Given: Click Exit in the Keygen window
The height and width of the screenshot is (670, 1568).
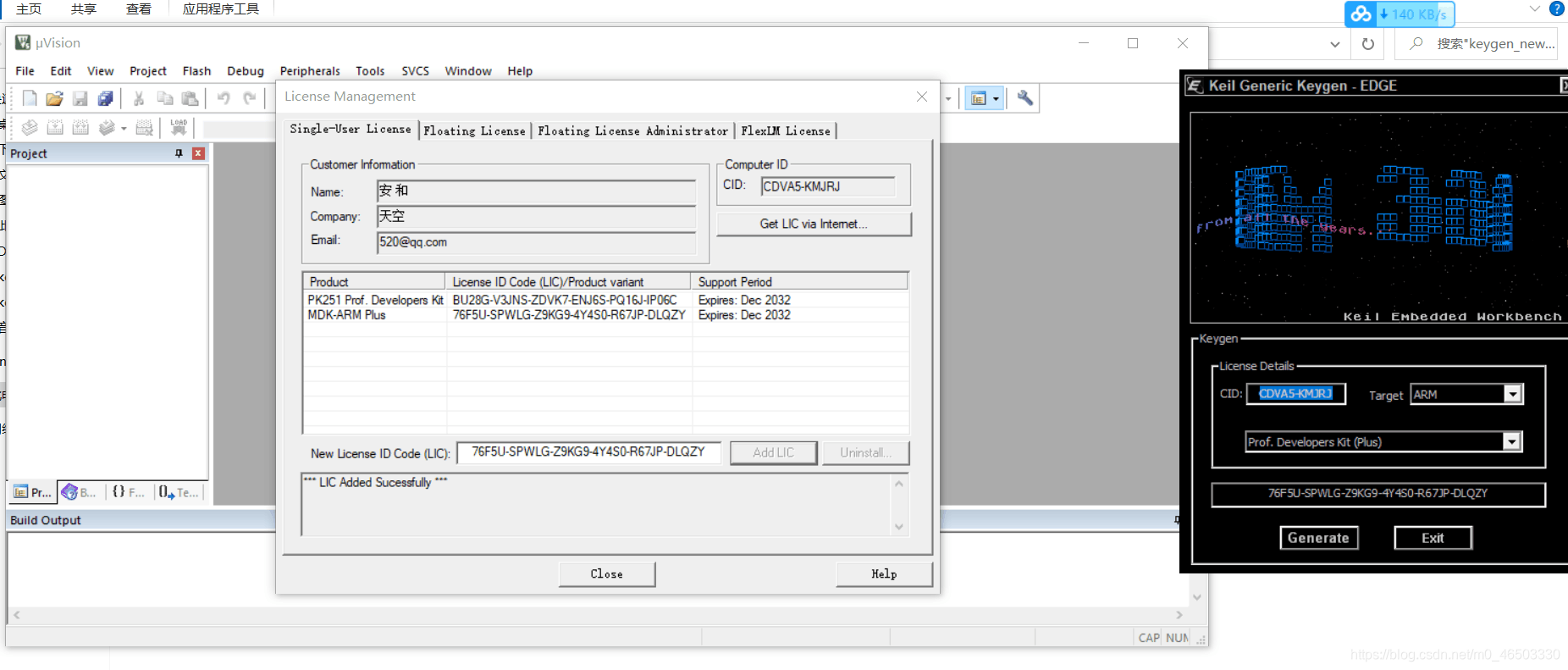Looking at the screenshot, I should click(1433, 538).
